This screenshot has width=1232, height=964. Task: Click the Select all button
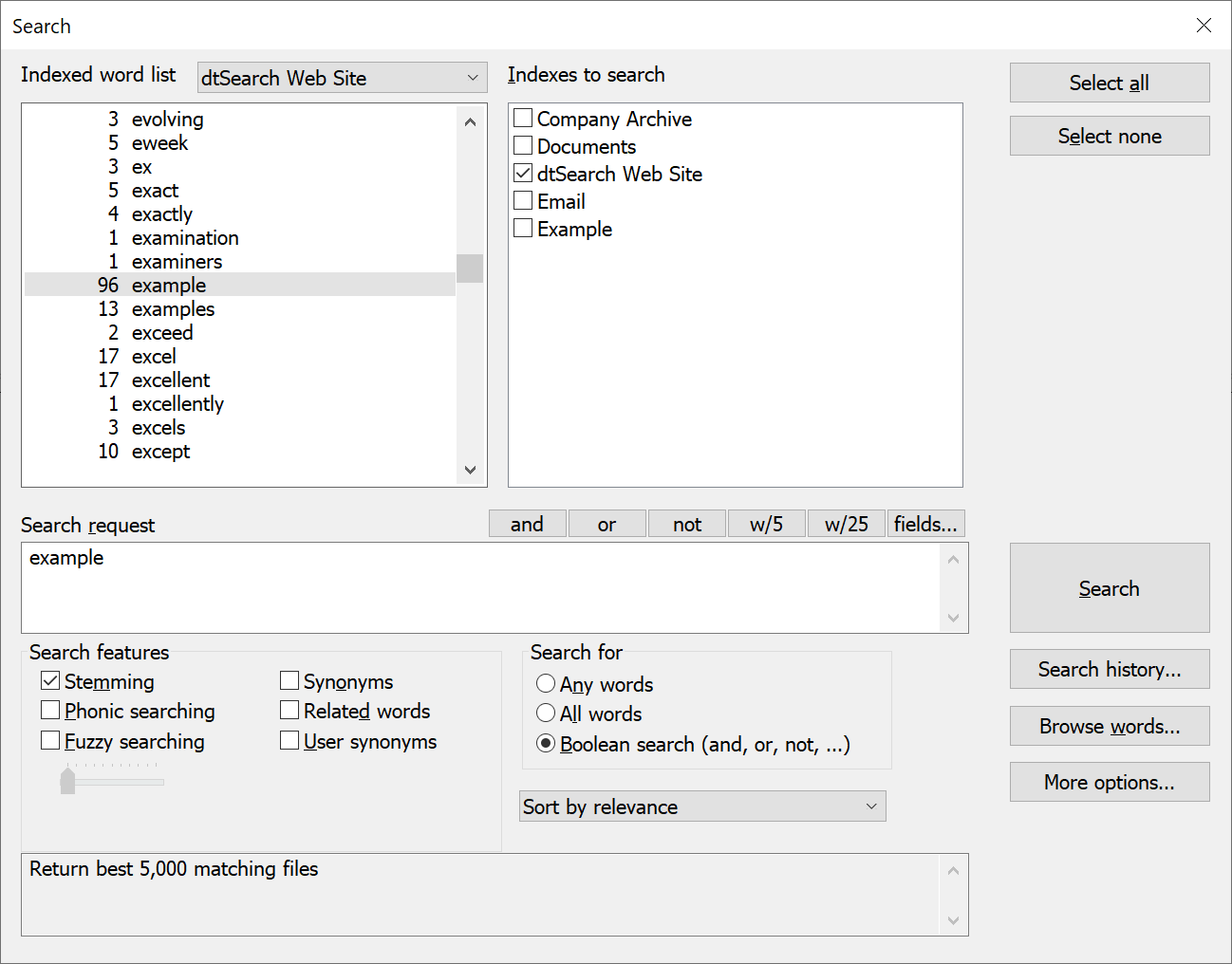(1110, 83)
